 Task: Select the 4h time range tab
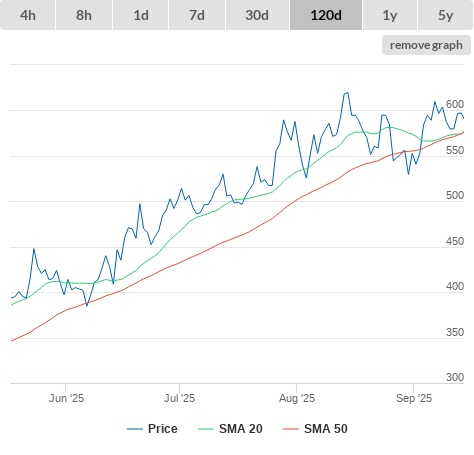[28, 15]
